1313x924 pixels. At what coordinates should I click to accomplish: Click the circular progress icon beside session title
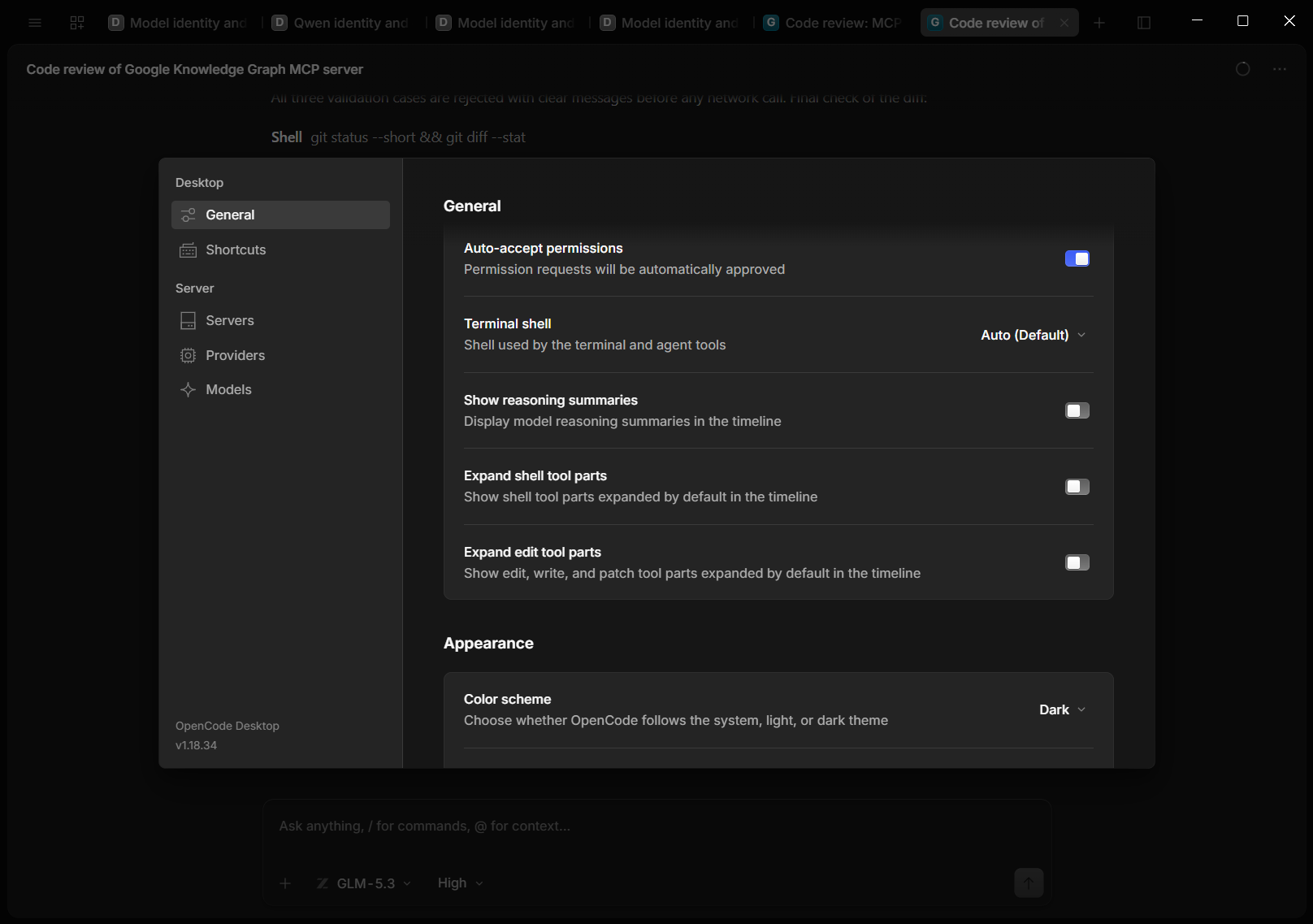pyautogui.click(x=1243, y=69)
